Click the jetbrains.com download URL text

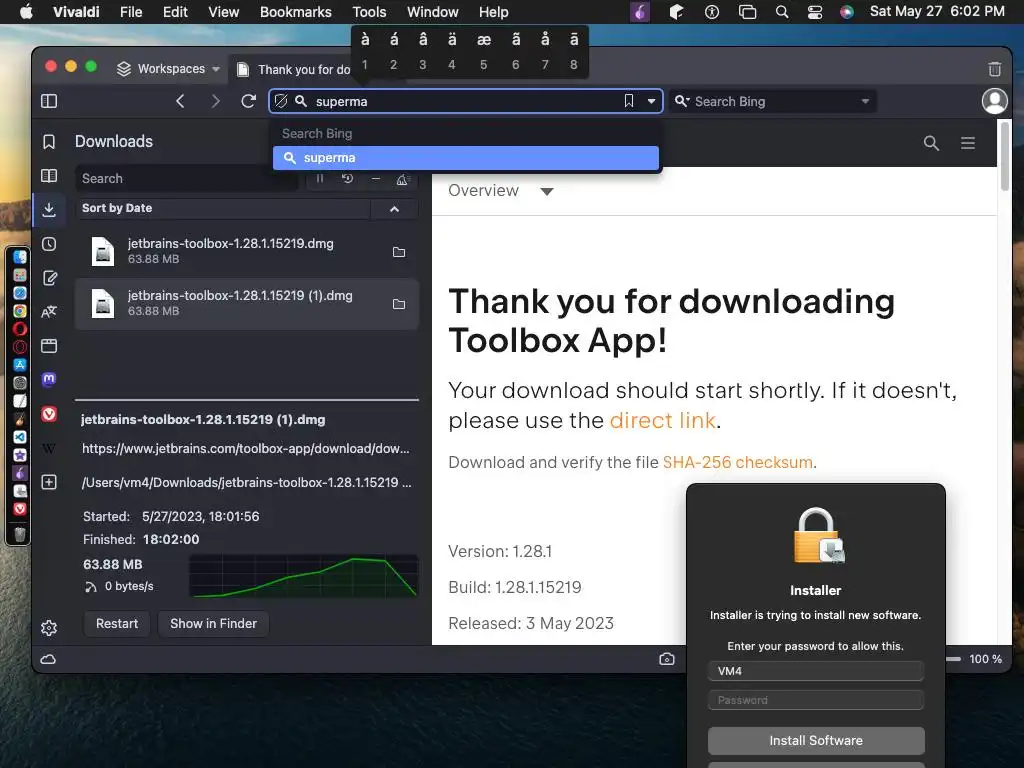click(x=246, y=449)
